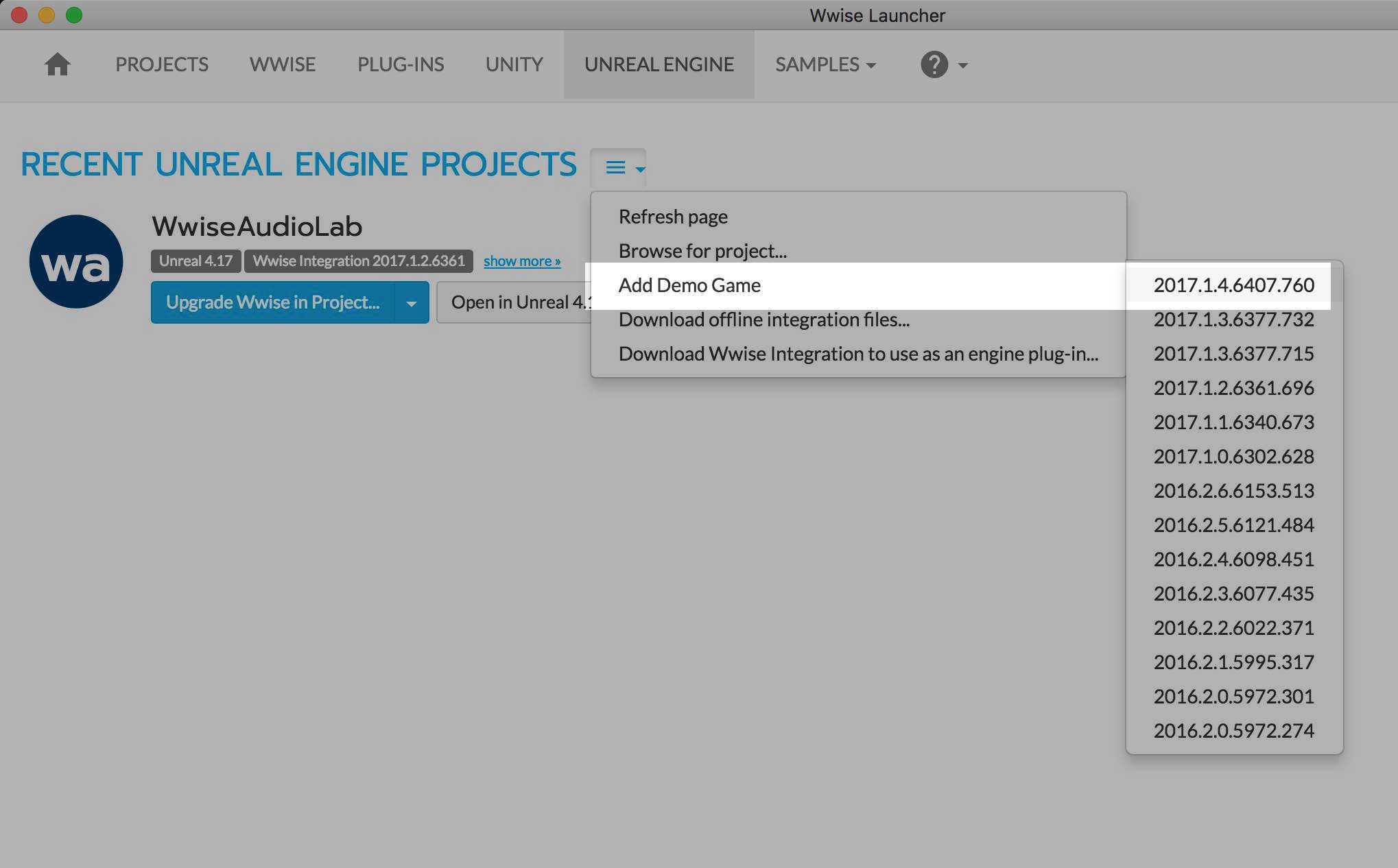The width and height of the screenshot is (1398, 868).
Task: Click Upgrade Wwise in Project button
Action: click(x=273, y=302)
